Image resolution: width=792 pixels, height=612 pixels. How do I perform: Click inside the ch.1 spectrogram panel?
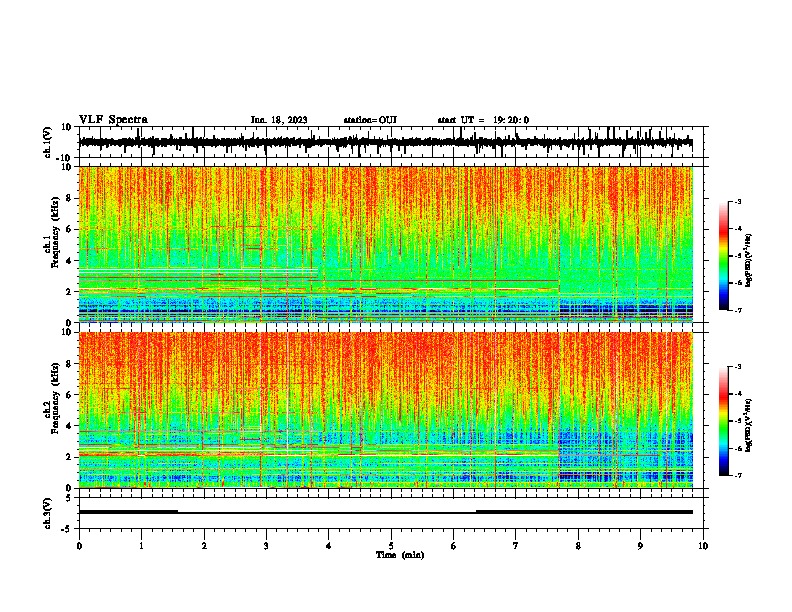(386, 244)
